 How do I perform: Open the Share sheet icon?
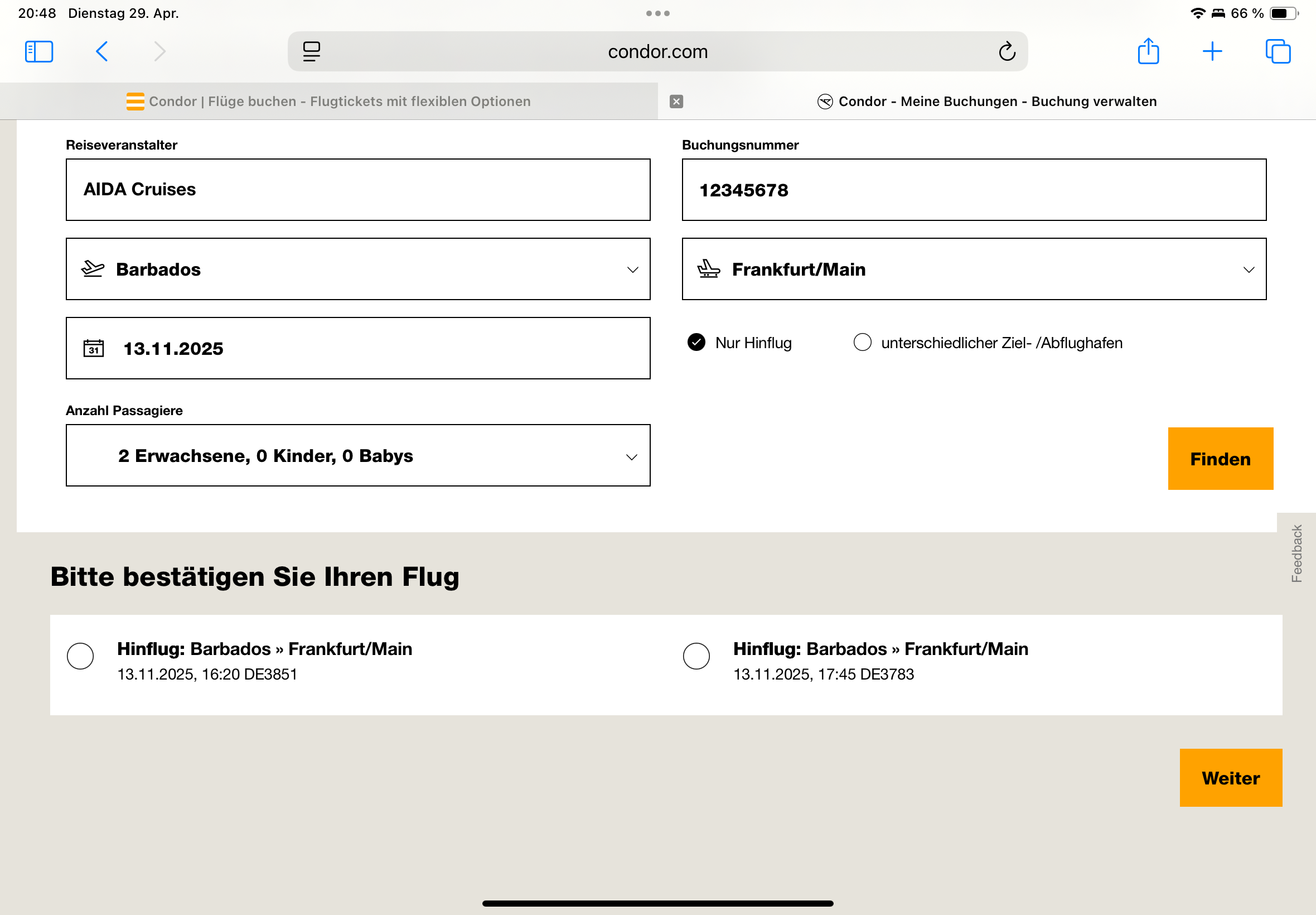(1148, 51)
